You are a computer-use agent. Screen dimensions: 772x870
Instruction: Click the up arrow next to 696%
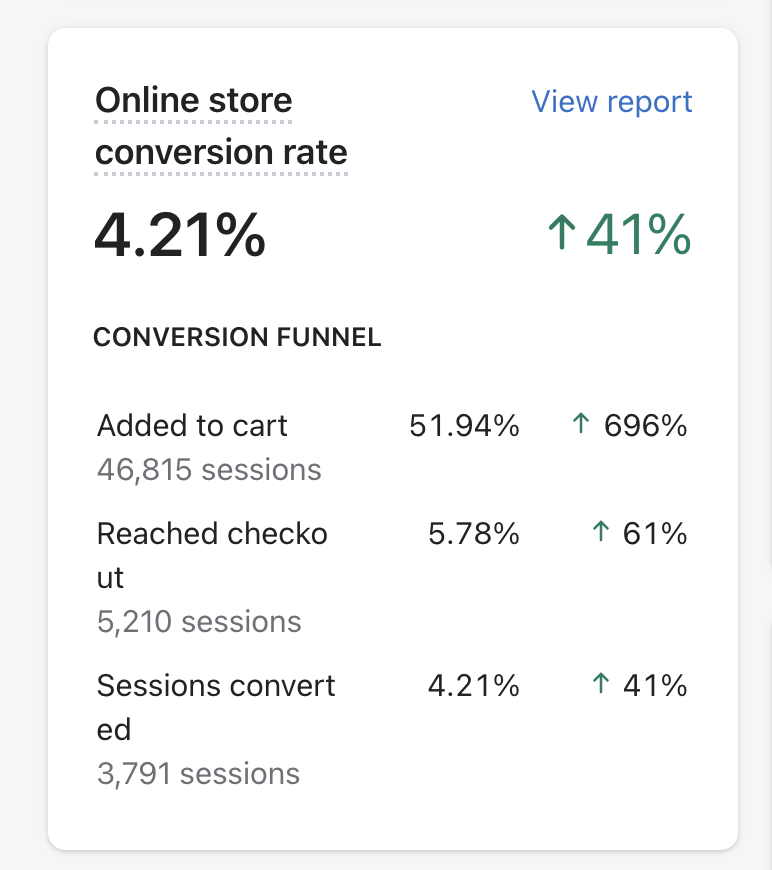580,425
